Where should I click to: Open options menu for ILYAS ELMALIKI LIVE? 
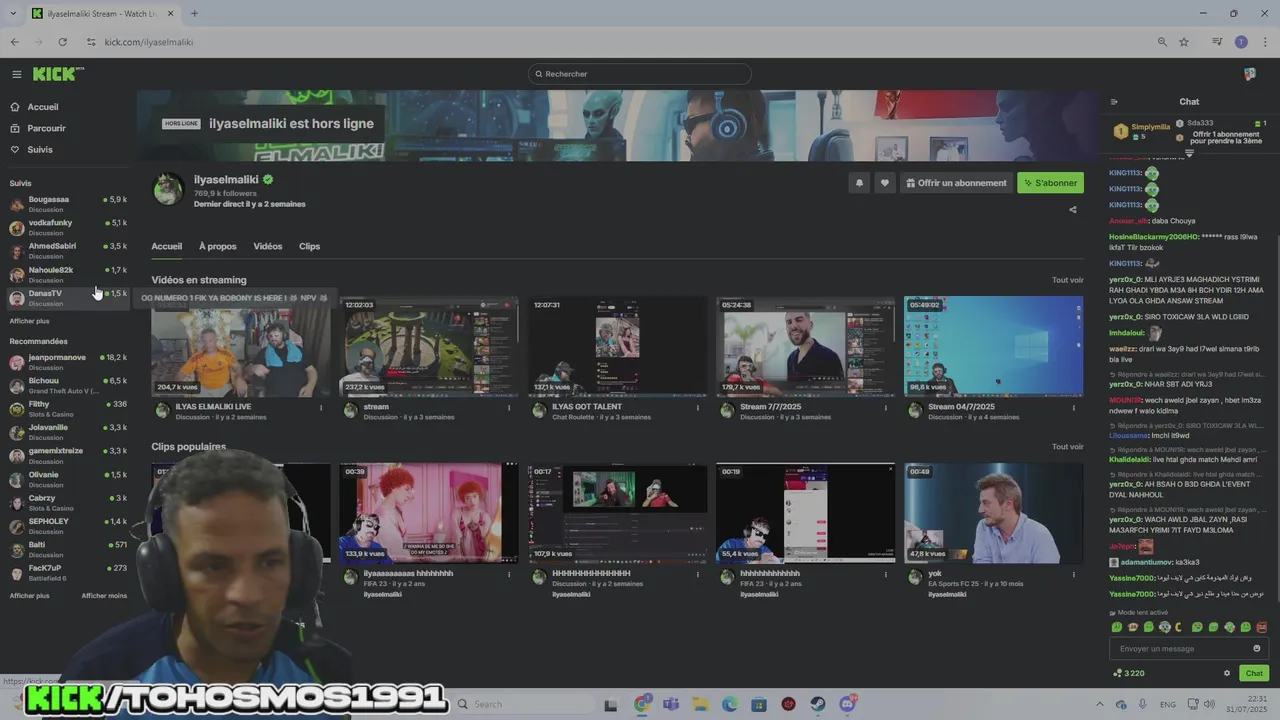click(321, 407)
